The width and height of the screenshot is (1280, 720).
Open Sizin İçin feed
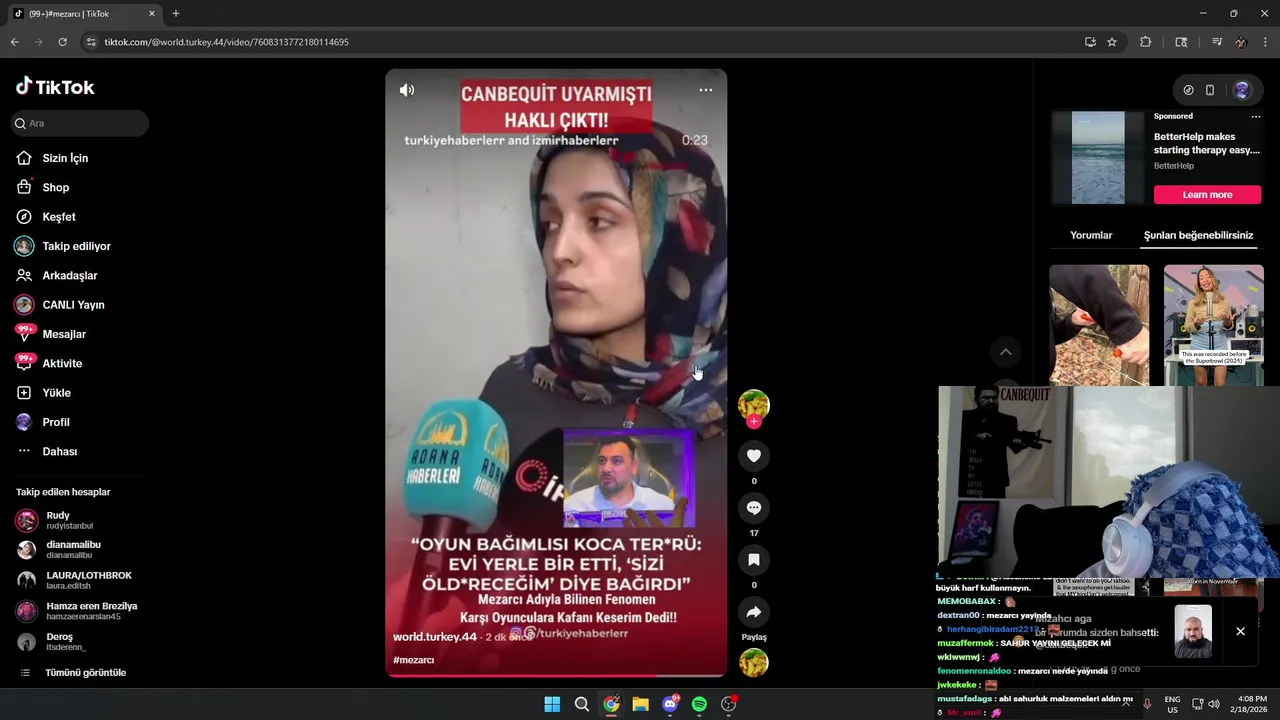click(x=65, y=158)
